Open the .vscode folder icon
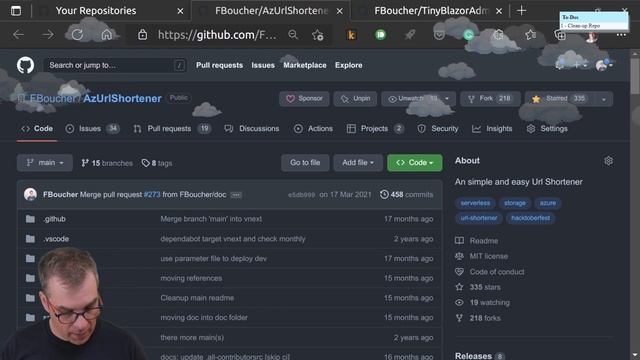The width and height of the screenshot is (640, 360). coord(30,239)
